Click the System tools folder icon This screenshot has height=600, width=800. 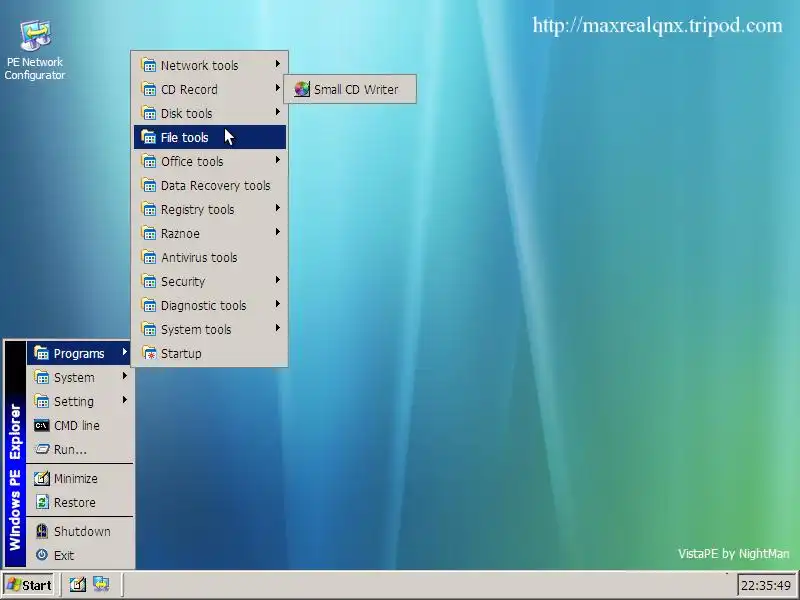148,329
